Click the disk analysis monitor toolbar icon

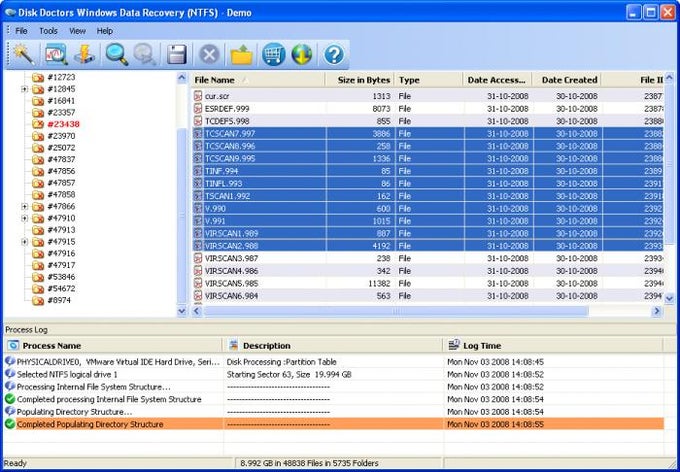pyautogui.click(x=56, y=55)
